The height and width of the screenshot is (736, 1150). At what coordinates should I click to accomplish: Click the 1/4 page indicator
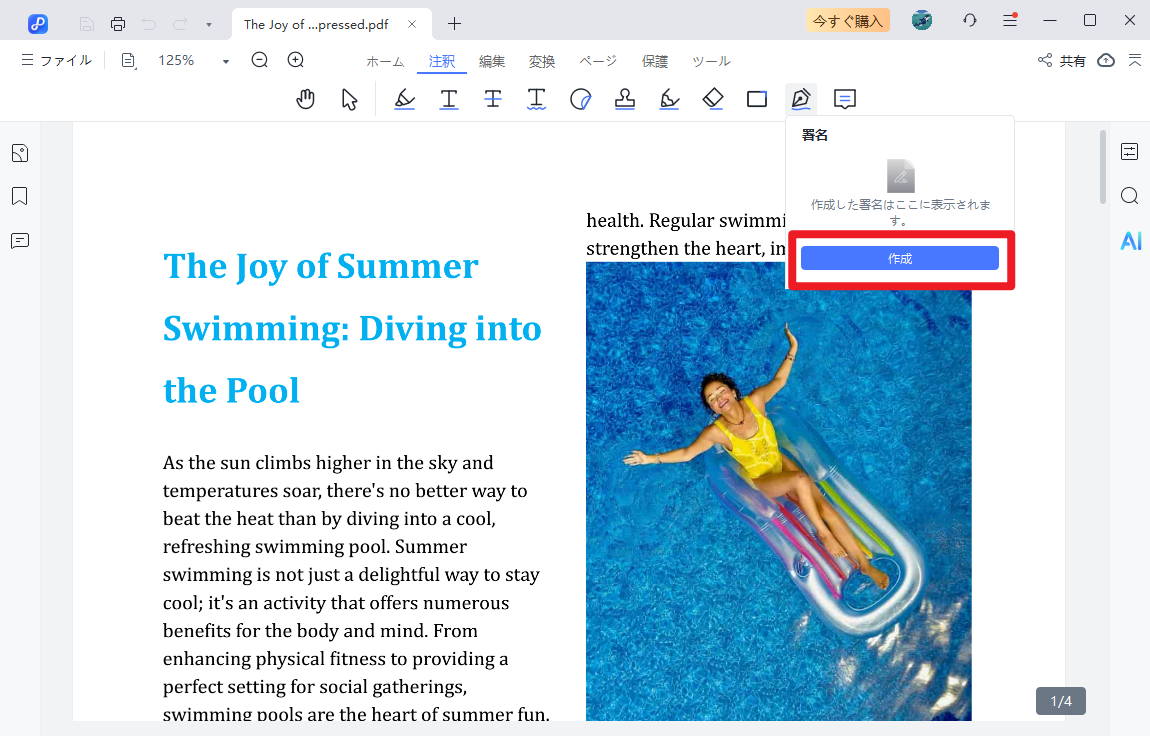pyautogui.click(x=1060, y=701)
